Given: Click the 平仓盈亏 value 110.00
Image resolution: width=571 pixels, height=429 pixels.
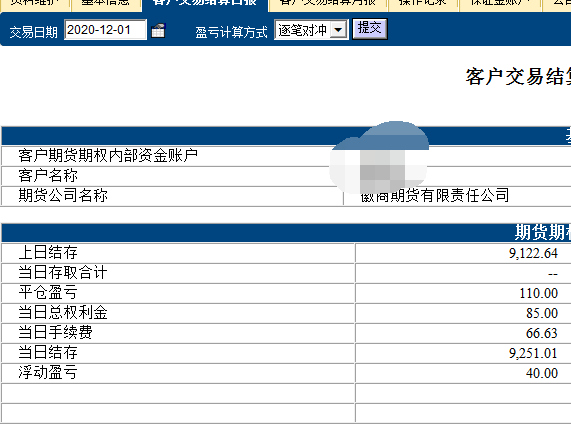Looking at the screenshot, I should 538,293.
